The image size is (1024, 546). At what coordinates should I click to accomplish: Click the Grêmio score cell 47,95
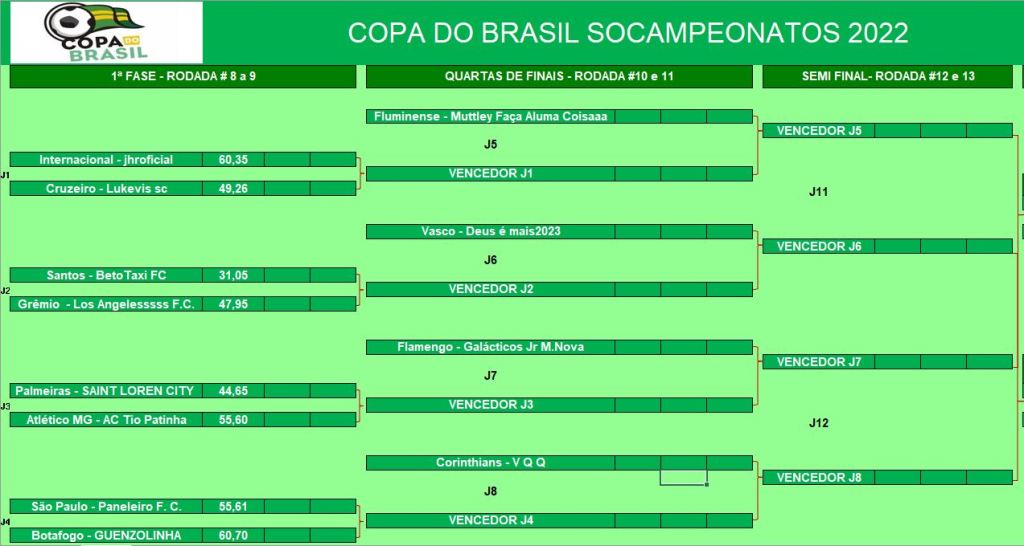click(233, 304)
